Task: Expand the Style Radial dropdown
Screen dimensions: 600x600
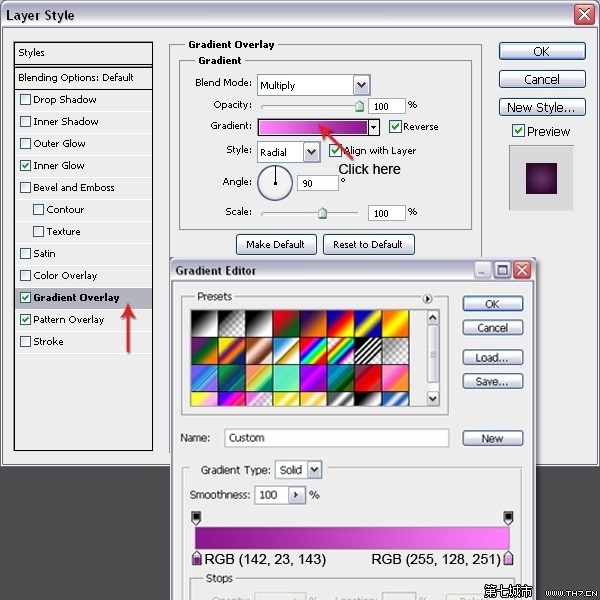Action: tap(311, 152)
